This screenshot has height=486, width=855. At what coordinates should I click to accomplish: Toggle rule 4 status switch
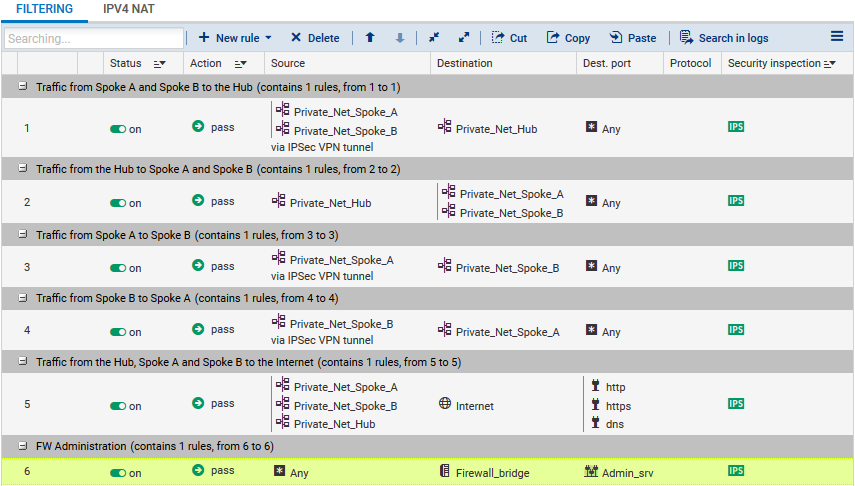[118, 332]
